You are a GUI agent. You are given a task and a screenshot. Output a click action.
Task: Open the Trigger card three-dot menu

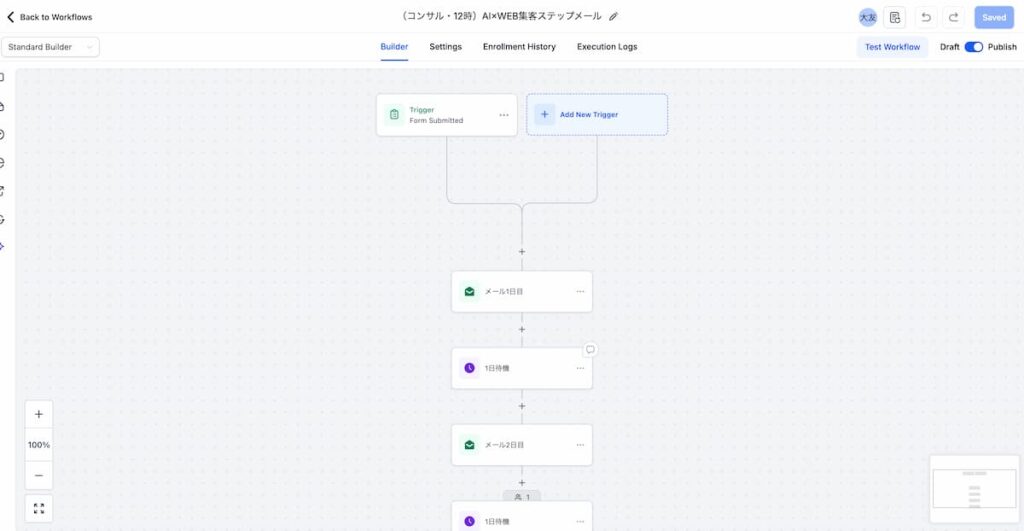[x=504, y=115]
